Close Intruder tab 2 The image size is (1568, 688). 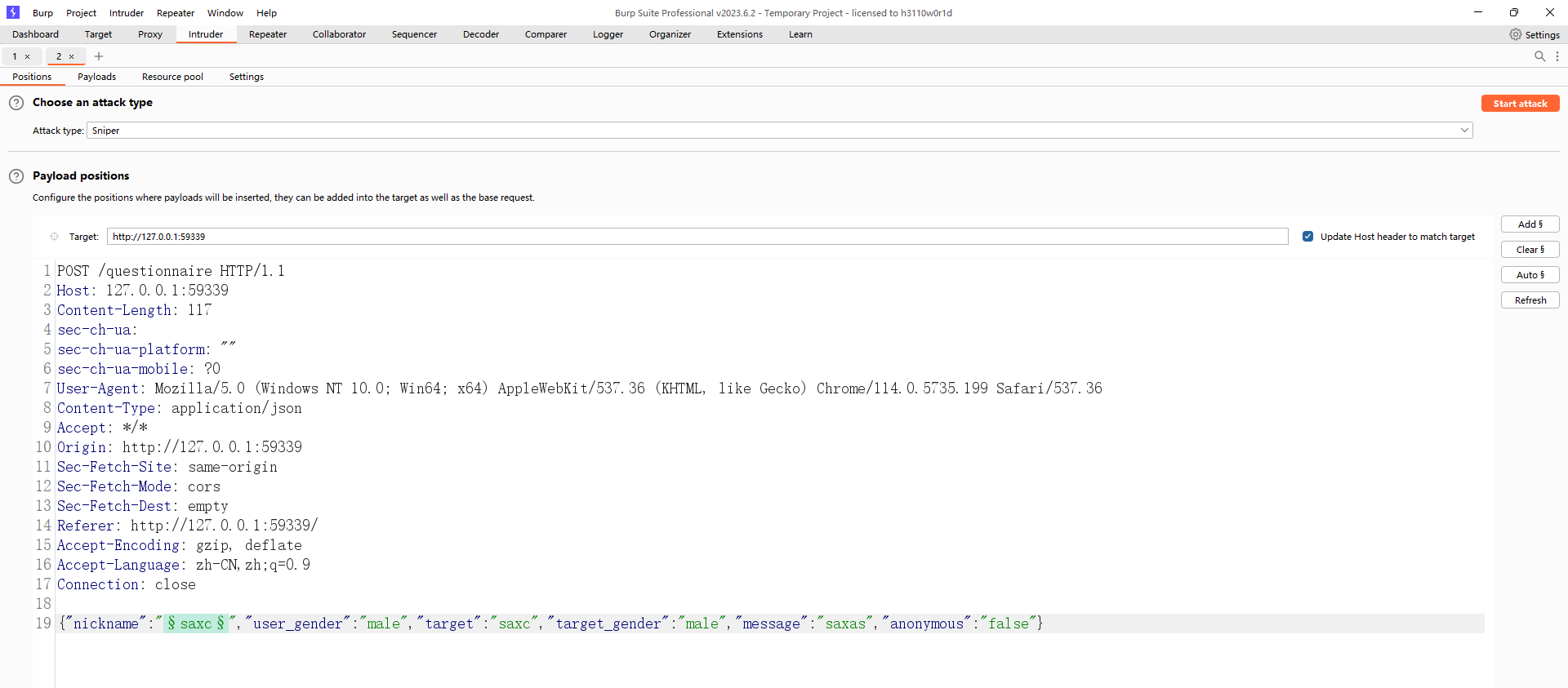pyautogui.click(x=72, y=56)
